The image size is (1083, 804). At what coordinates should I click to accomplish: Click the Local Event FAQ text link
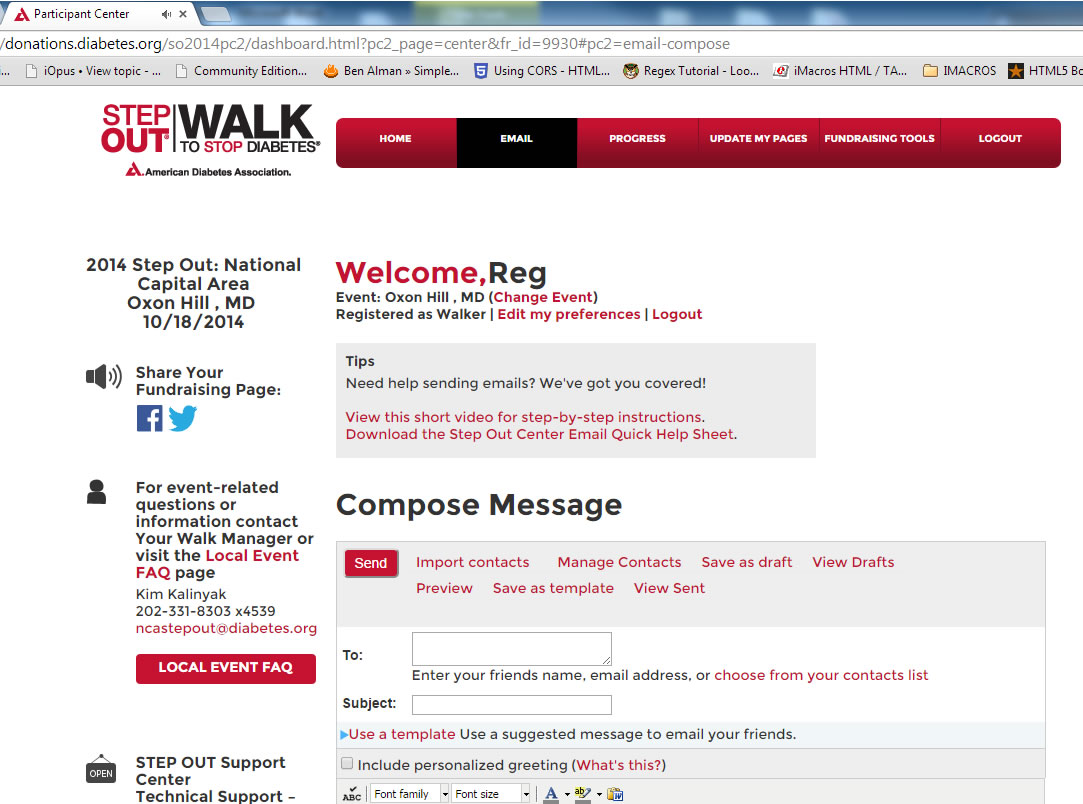coord(218,564)
